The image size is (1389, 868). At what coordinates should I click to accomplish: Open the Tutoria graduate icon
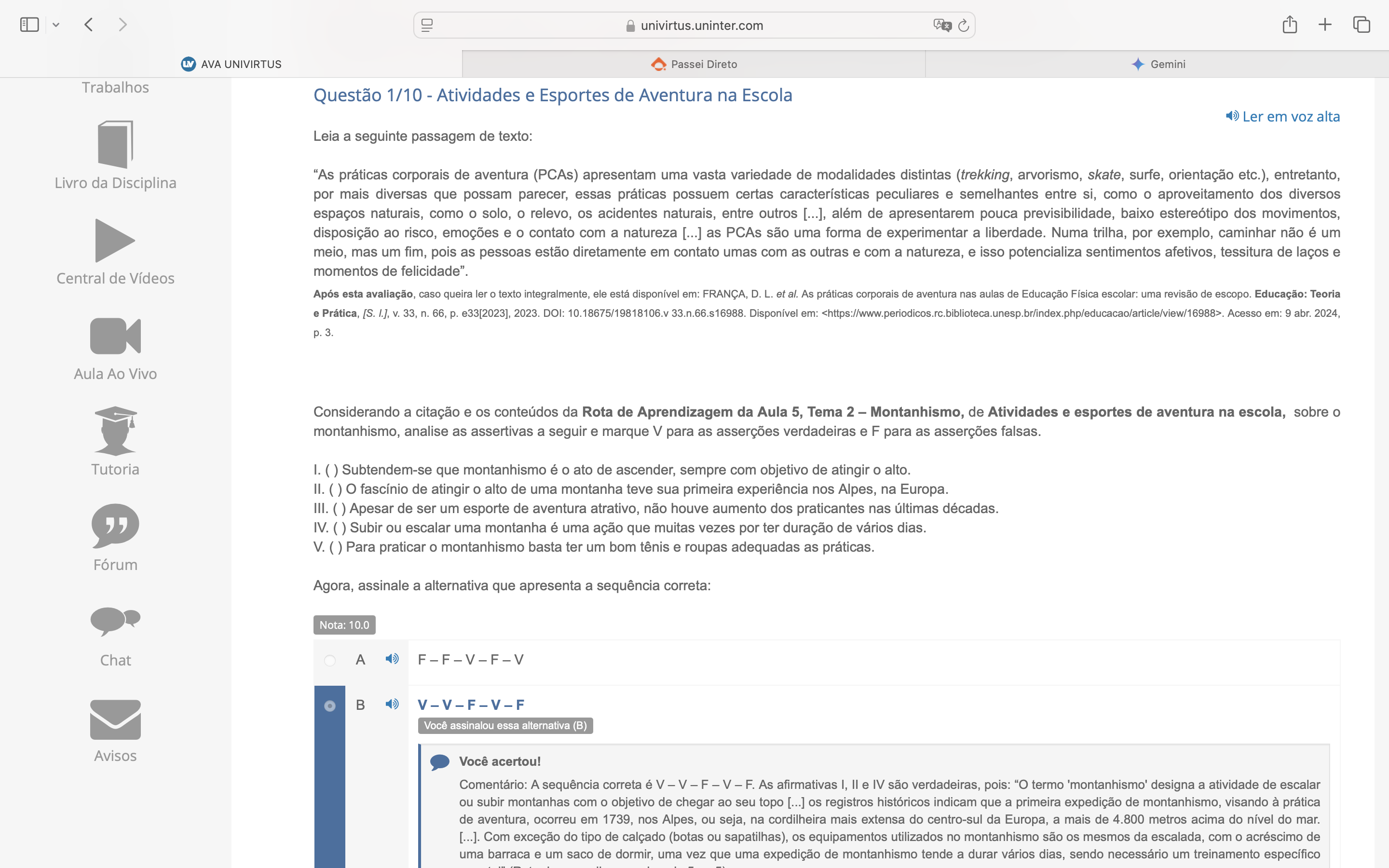point(115,431)
